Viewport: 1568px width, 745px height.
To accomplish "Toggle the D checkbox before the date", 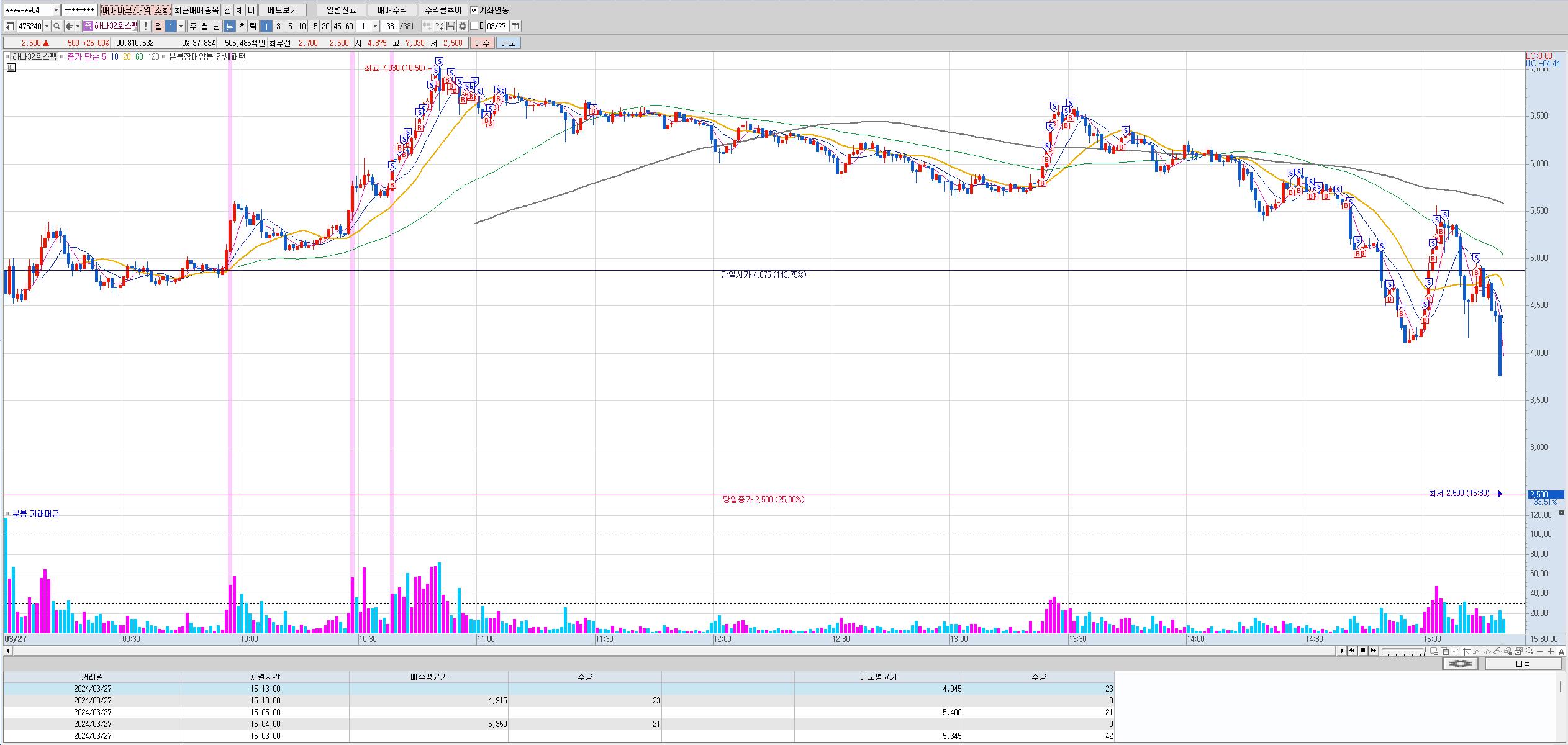I will (474, 26).
